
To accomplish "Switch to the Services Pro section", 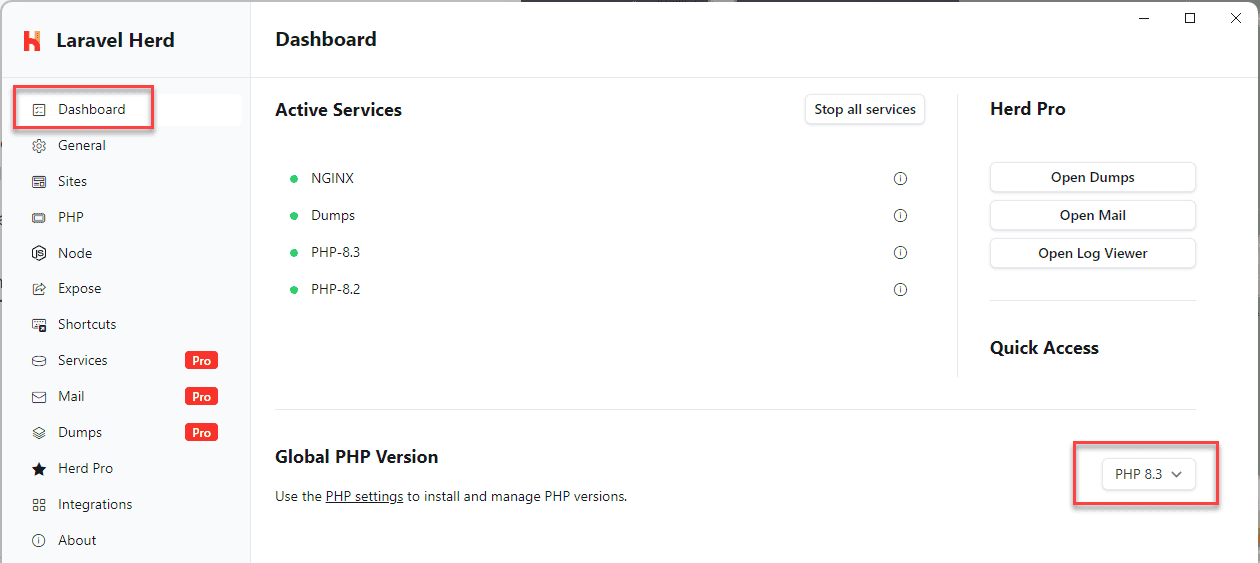I will [x=82, y=361].
